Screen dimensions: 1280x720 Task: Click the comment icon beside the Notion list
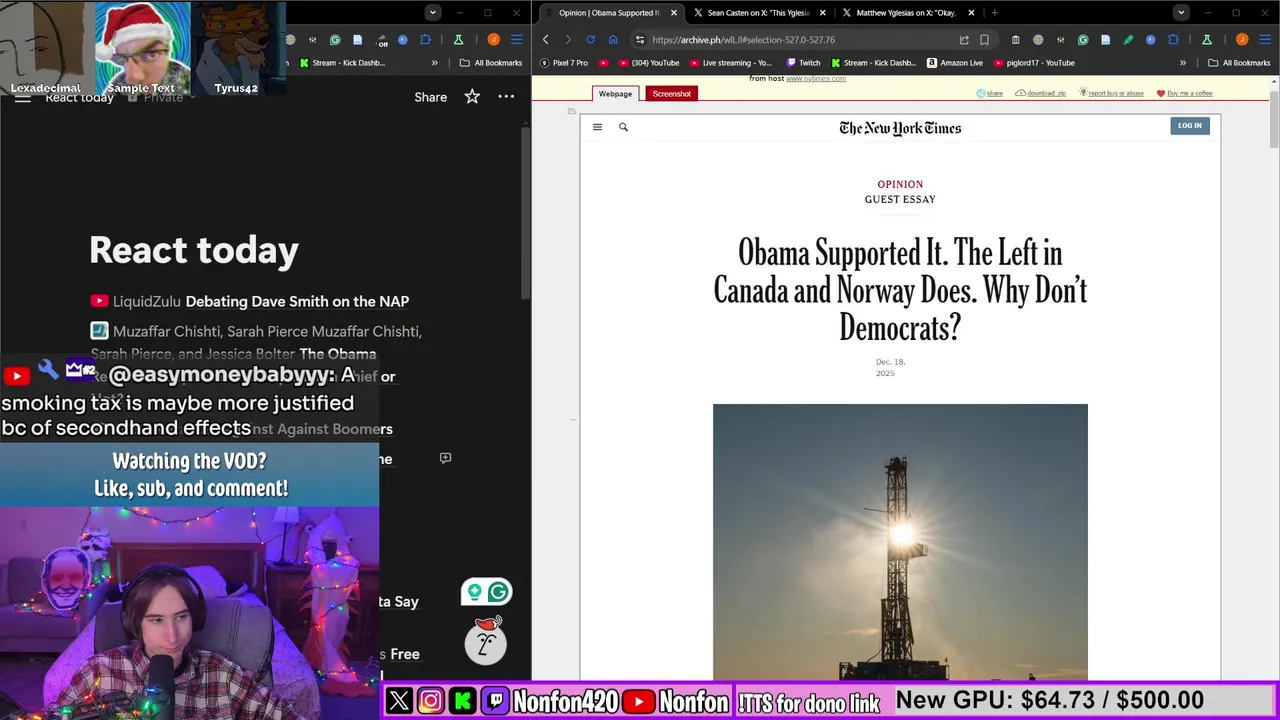click(x=446, y=458)
